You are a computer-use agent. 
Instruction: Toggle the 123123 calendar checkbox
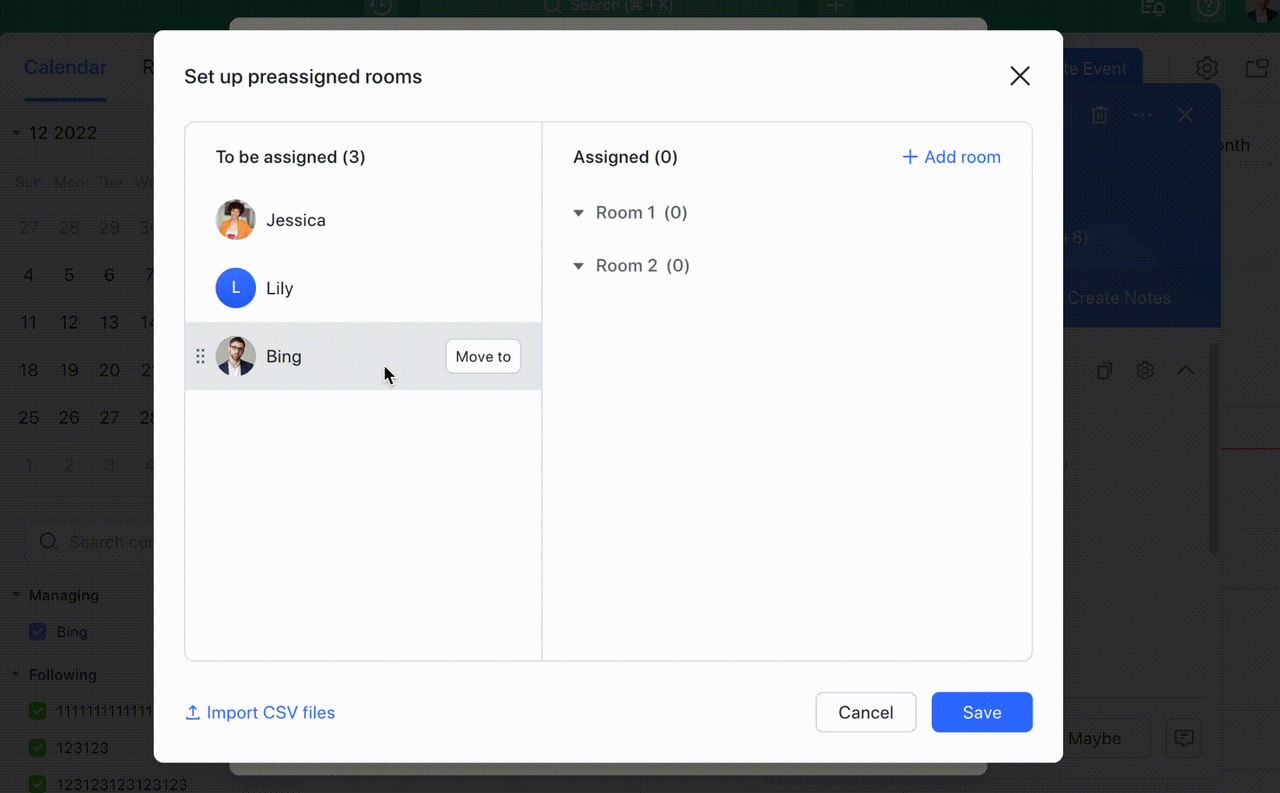pos(38,748)
